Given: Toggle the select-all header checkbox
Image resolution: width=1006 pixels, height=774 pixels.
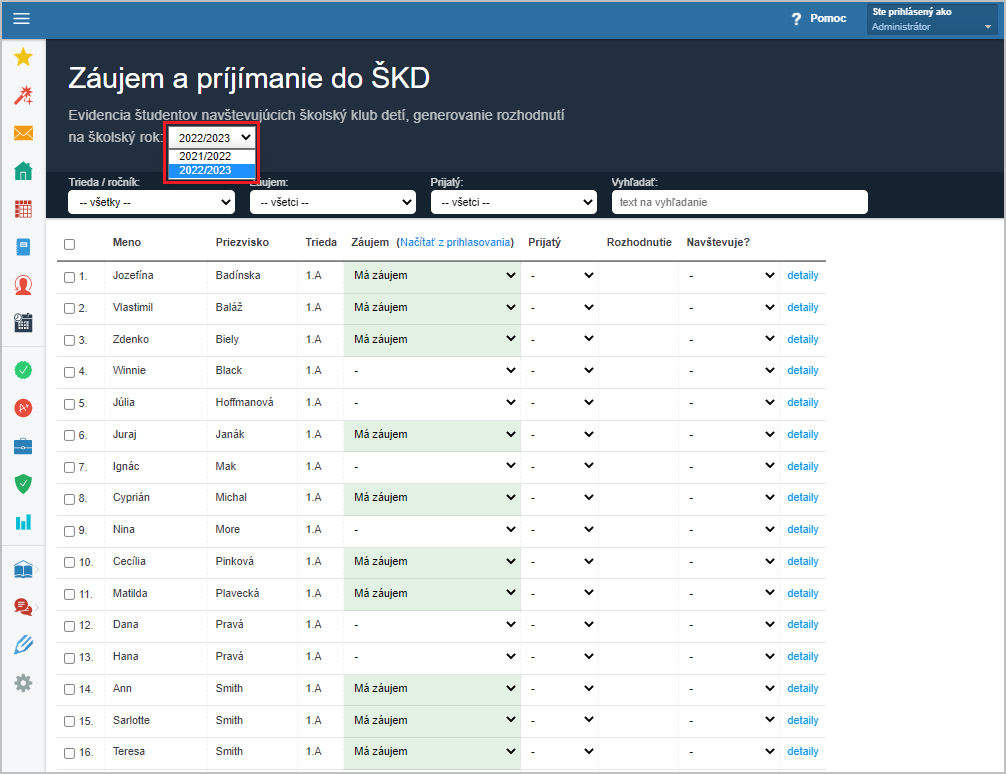Looking at the screenshot, I should point(69,244).
